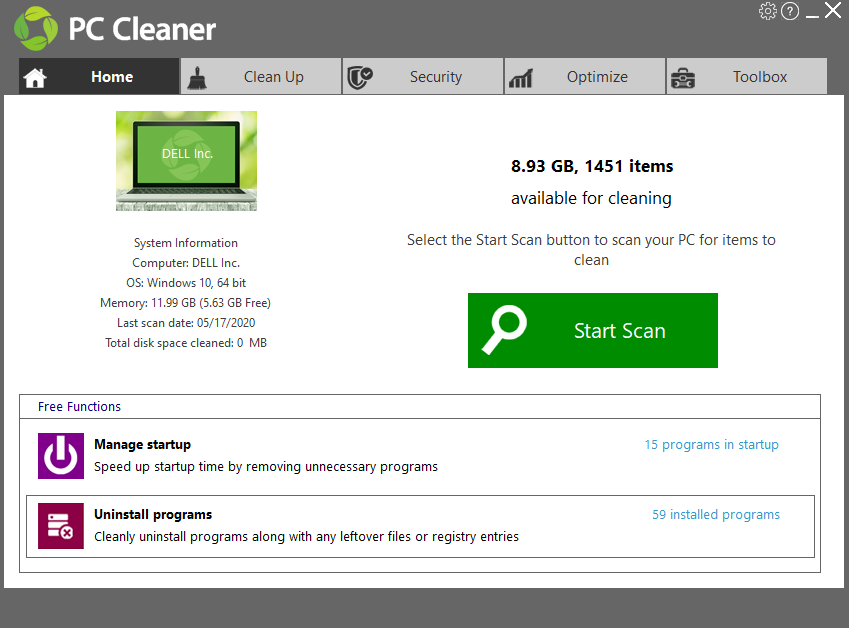This screenshot has width=849, height=628.
Task: Click the magnifying glass on Start Scan
Action: (x=504, y=331)
